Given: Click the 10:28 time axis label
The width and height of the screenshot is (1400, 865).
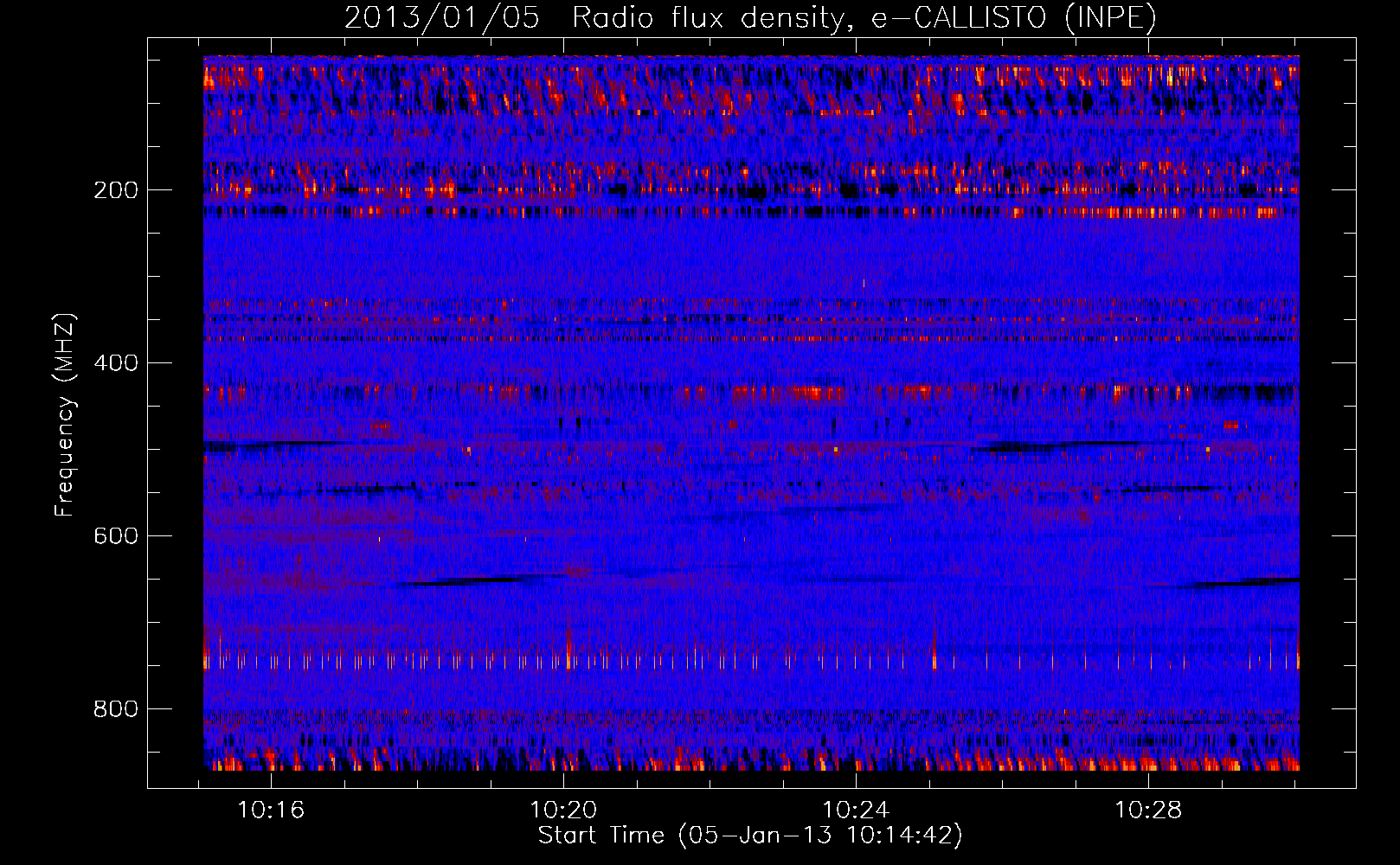Looking at the screenshot, I should [1148, 811].
